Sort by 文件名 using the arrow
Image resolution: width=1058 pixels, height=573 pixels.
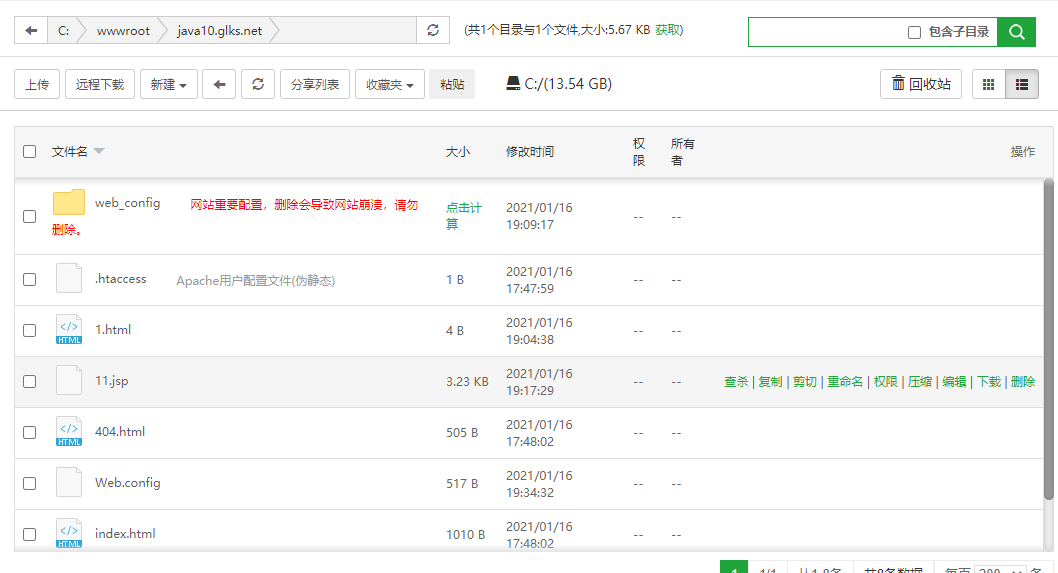click(x=99, y=151)
